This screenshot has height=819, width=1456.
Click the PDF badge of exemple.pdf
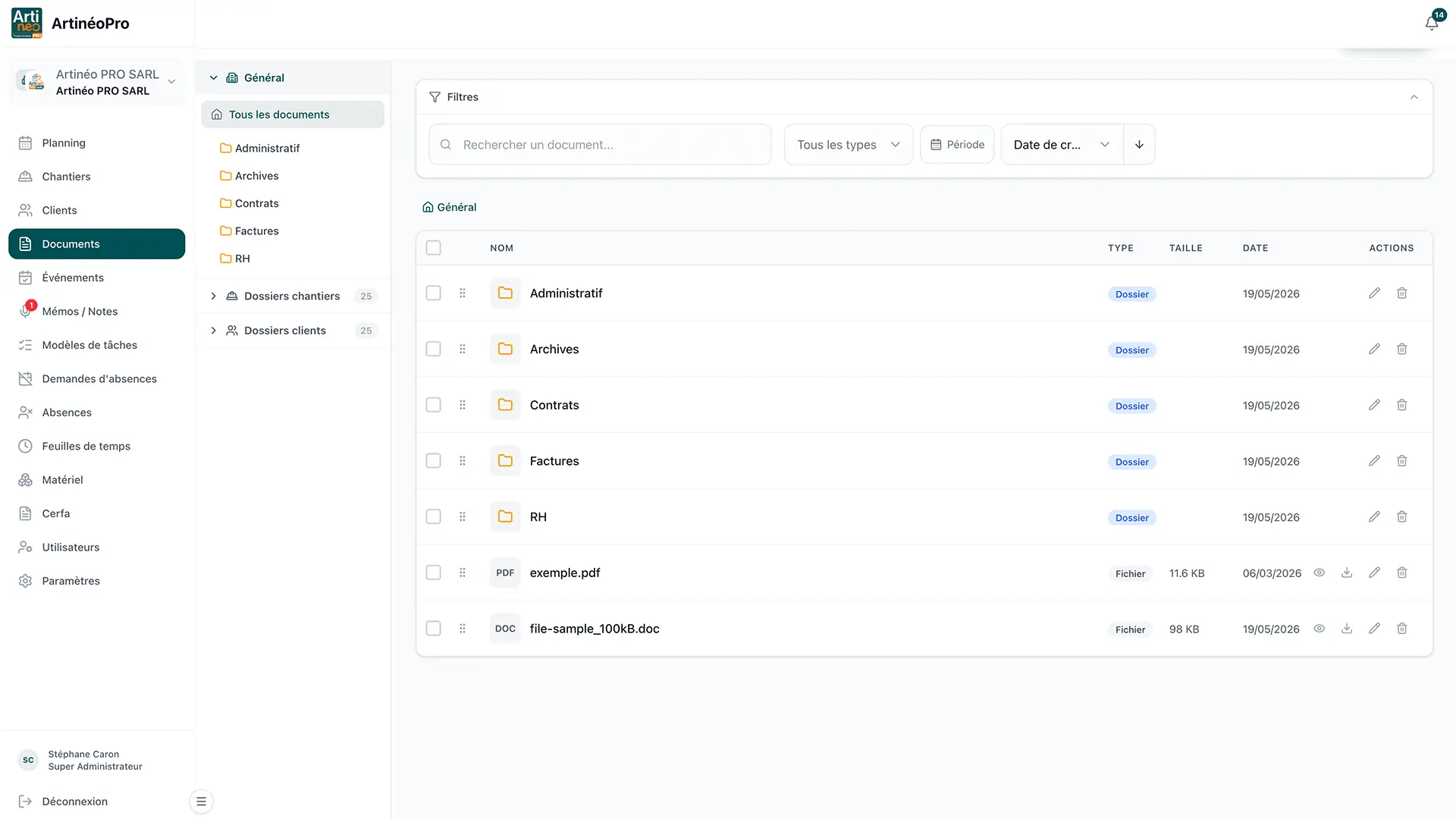[x=505, y=573]
